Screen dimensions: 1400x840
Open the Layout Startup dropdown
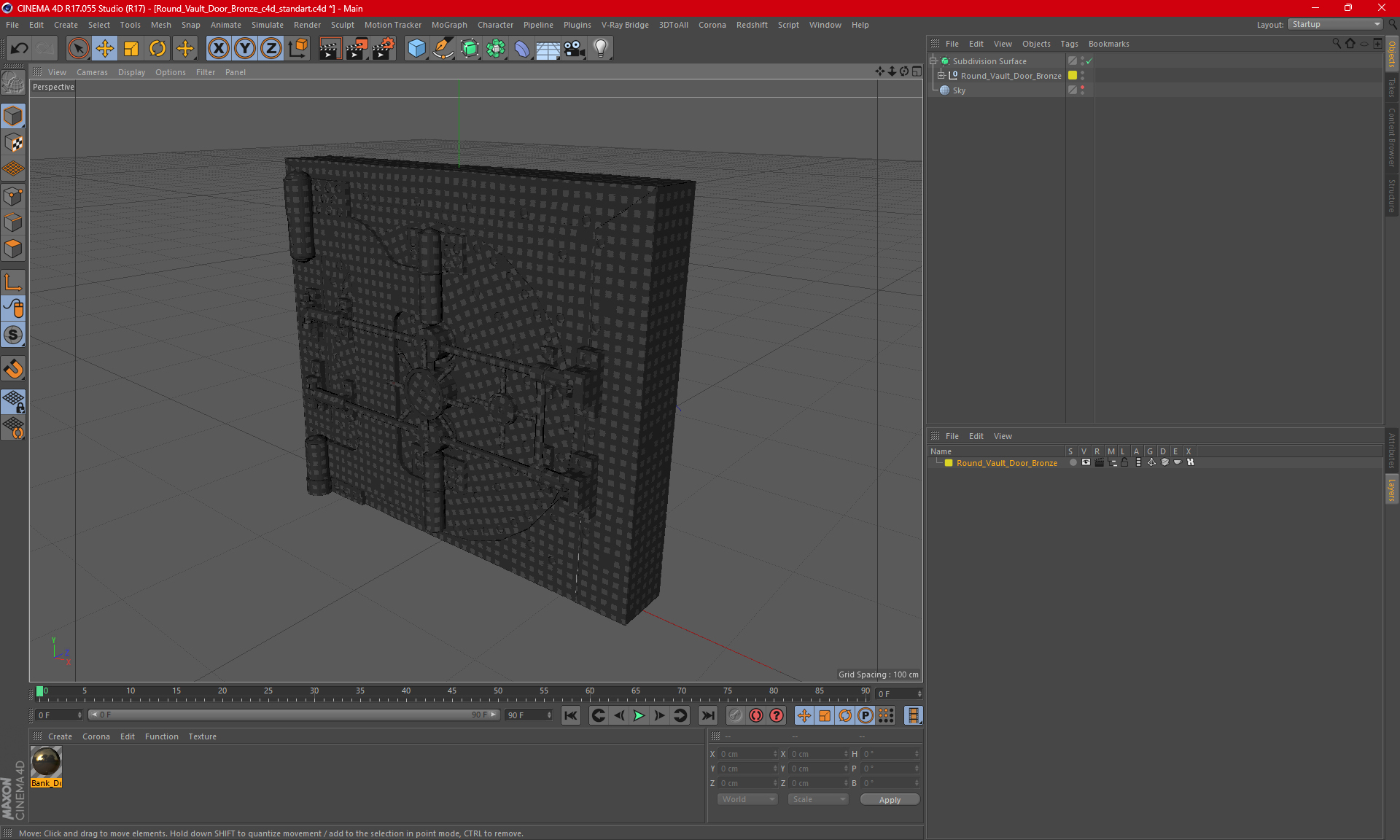(1336, 24)
